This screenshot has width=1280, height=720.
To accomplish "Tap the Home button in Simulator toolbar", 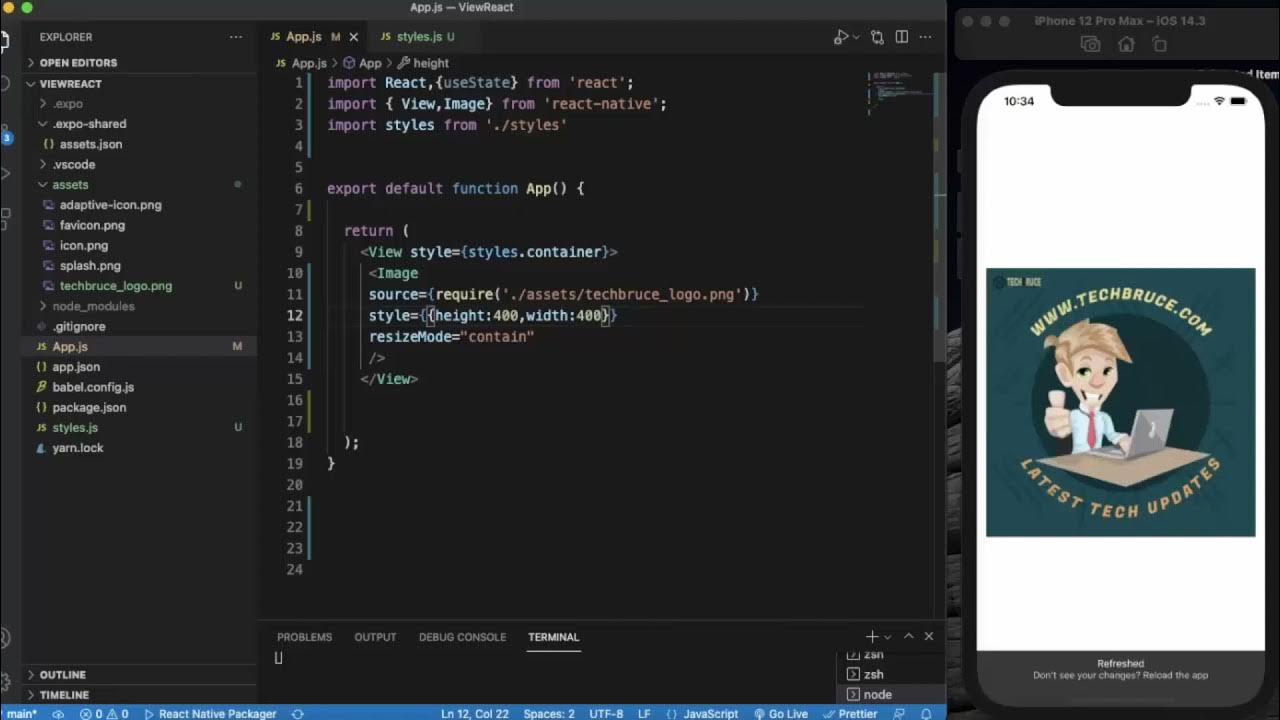I will click(x=1126, y=45).
